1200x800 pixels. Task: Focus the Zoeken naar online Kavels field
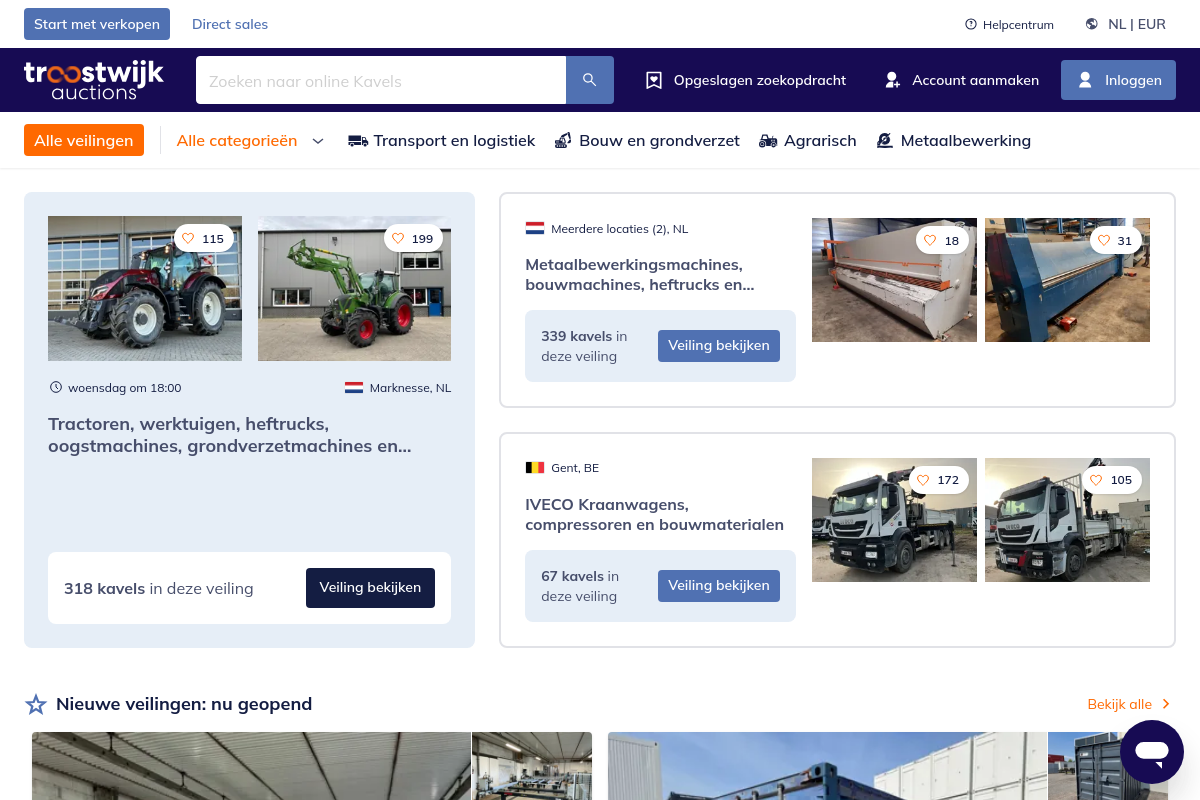pos(380,80)
